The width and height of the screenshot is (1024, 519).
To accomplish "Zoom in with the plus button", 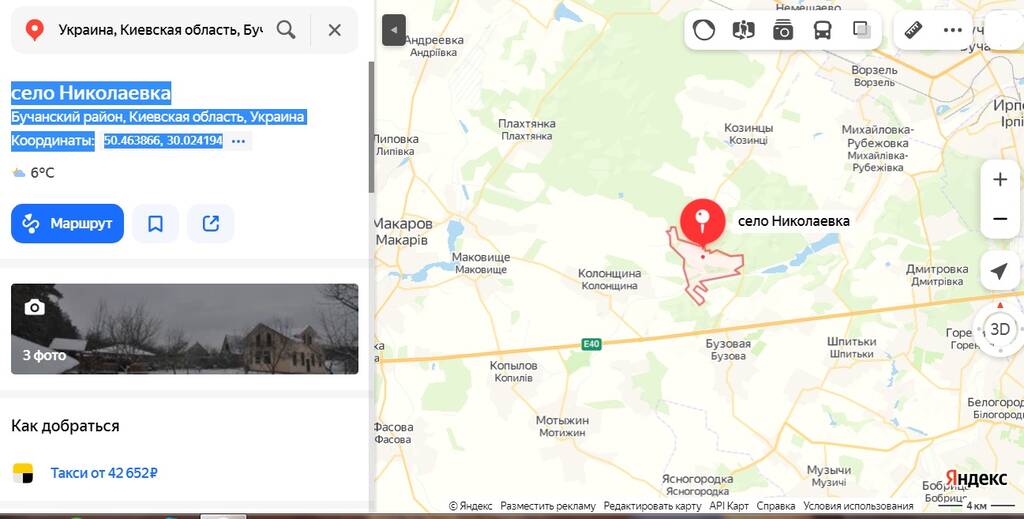I will pos(999,180).
